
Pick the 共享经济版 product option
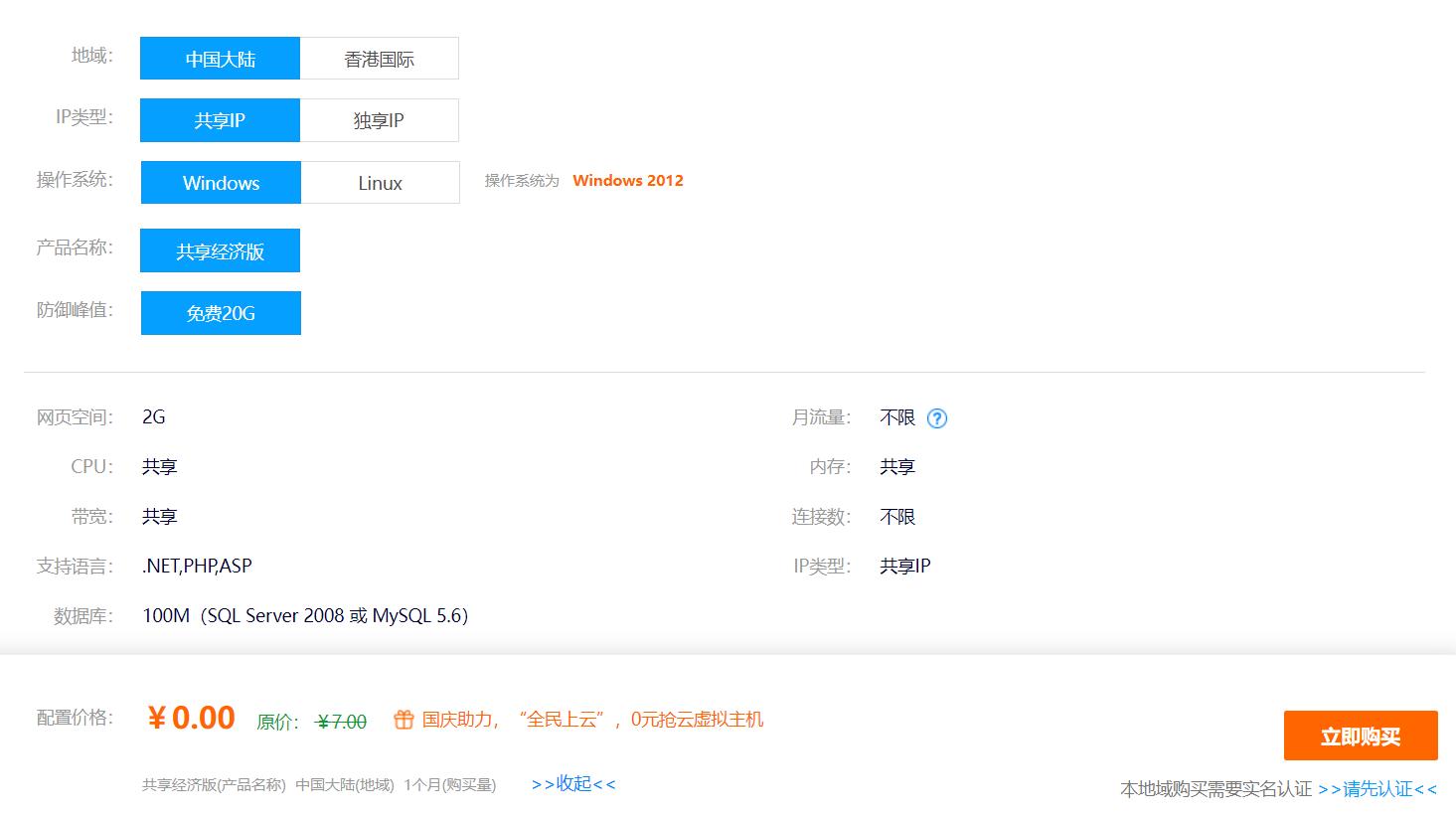[x=220, y=251]
